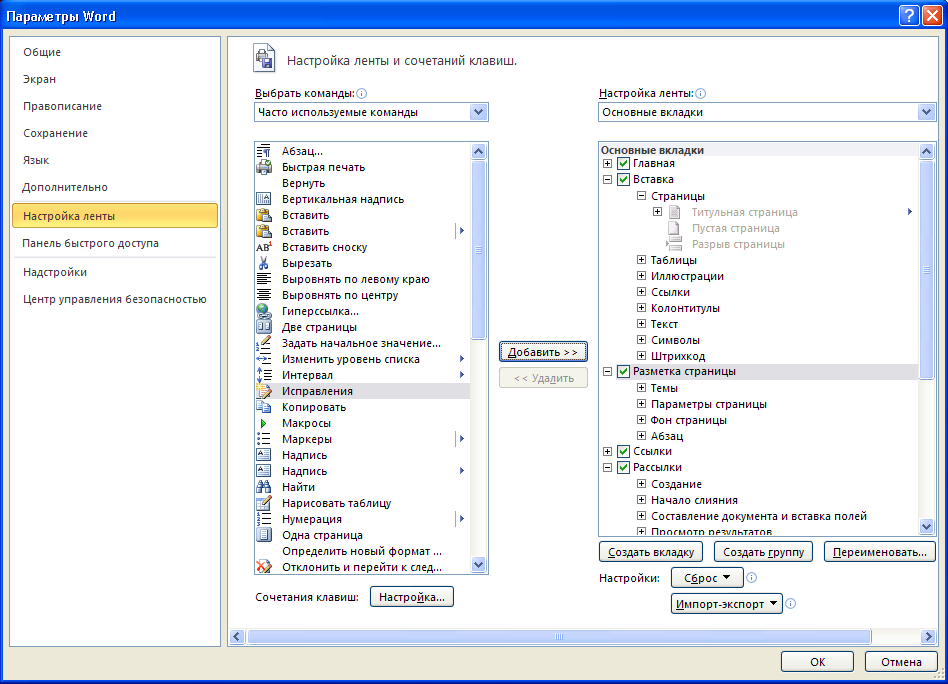Open keyboard shortcuts Настройка… button

pyautogui.click(x=412, y=597)
